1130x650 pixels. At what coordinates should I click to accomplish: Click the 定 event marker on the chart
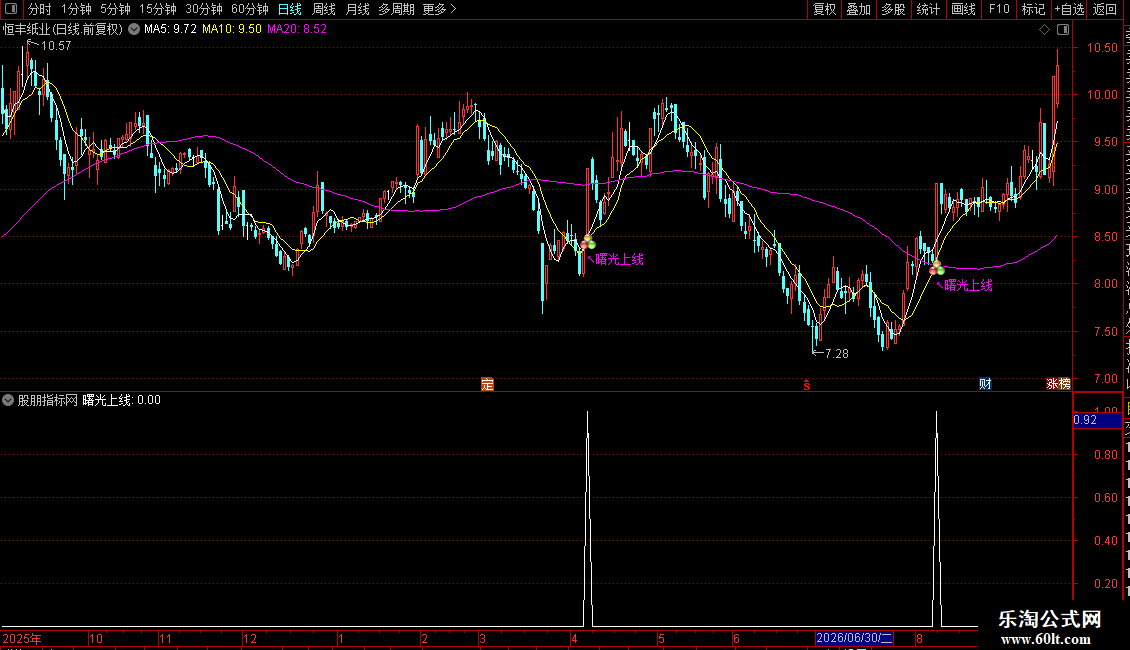point(487,384)
